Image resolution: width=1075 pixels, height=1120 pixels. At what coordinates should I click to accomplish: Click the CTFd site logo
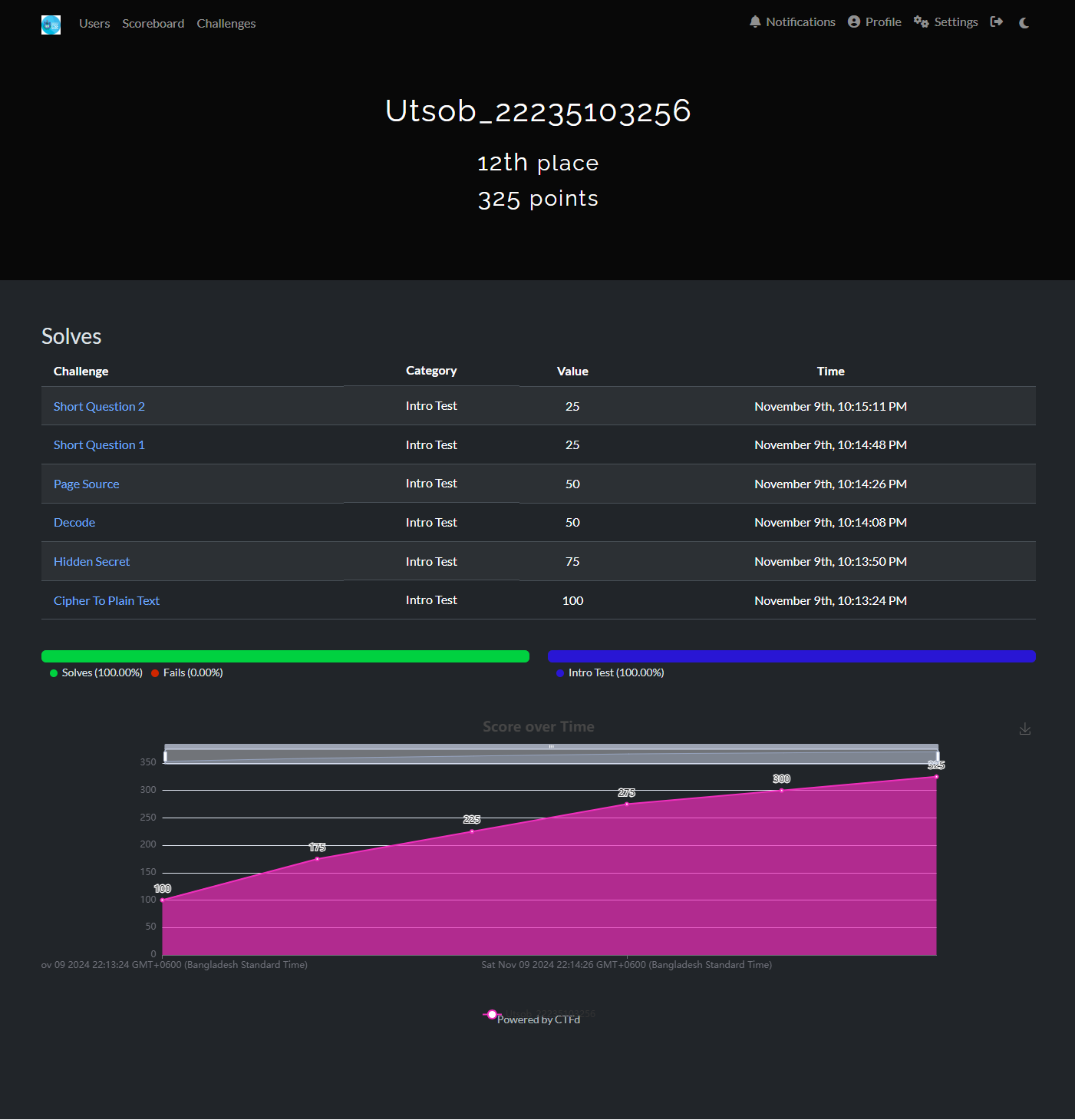coord(51,25)
